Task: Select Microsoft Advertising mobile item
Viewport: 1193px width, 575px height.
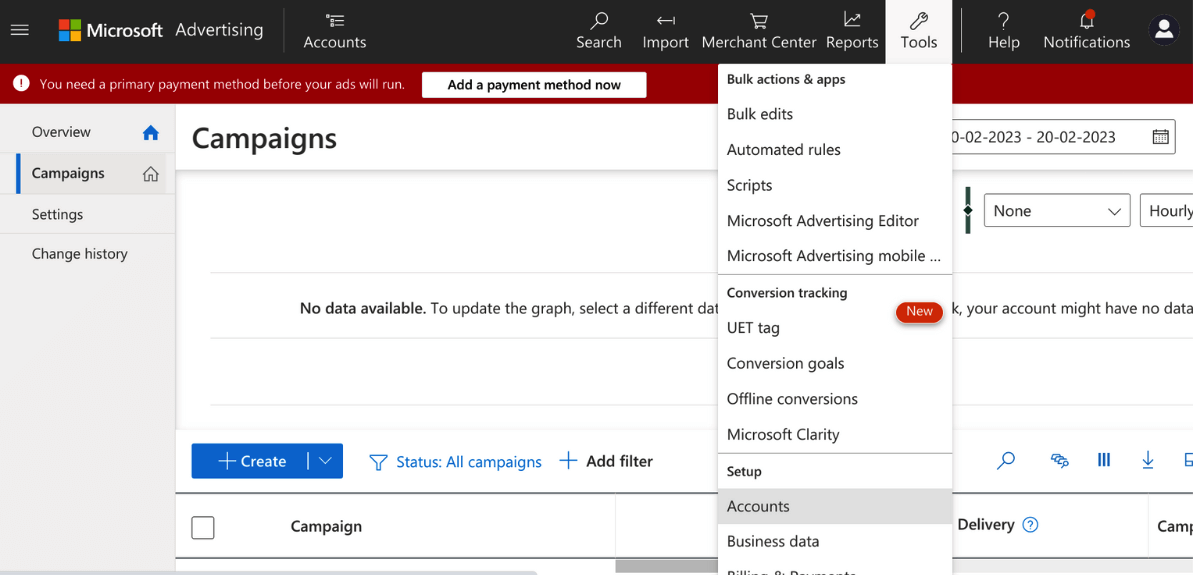Action: 835,256
